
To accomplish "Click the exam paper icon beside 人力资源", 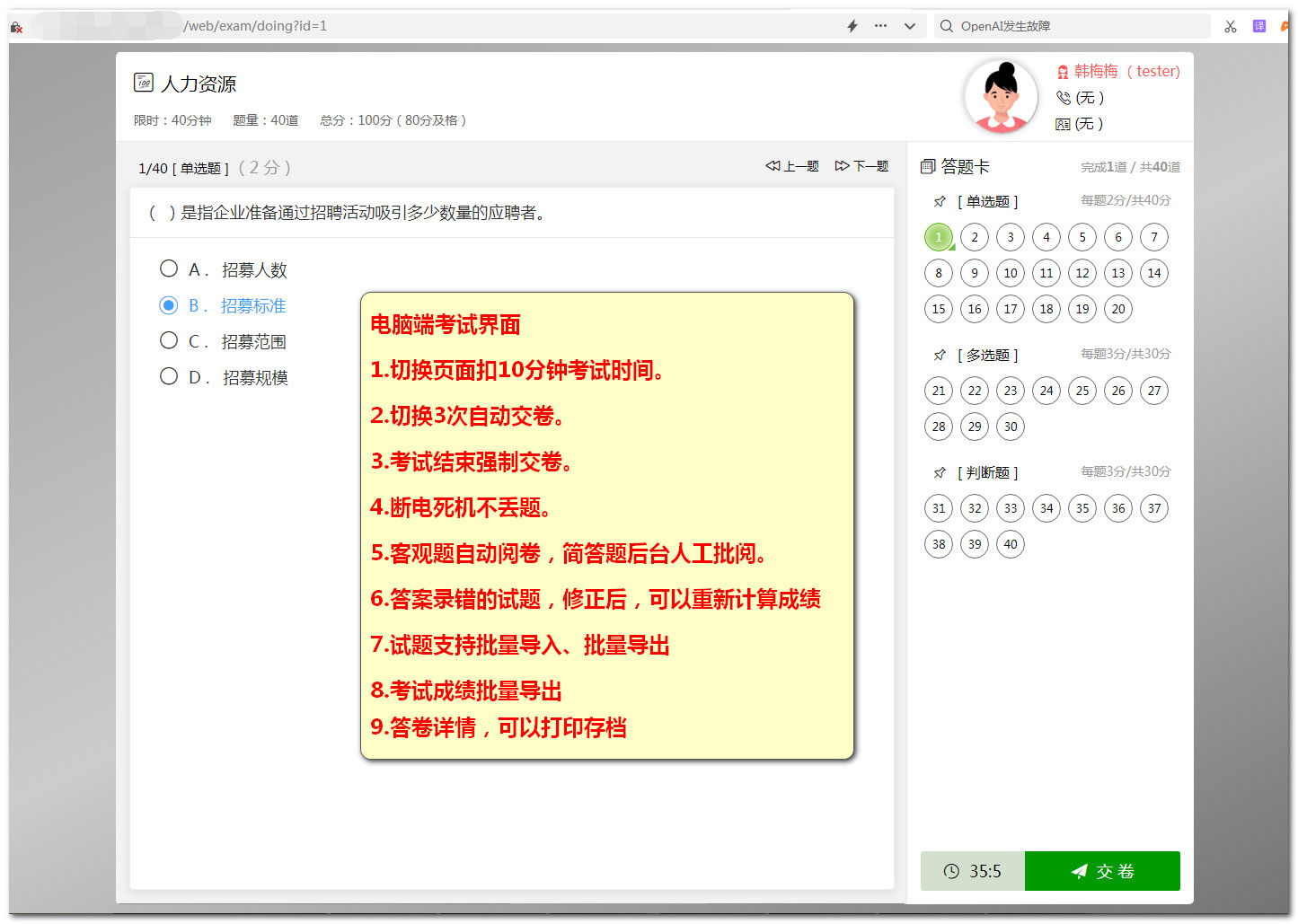I will tap(144, 83).
